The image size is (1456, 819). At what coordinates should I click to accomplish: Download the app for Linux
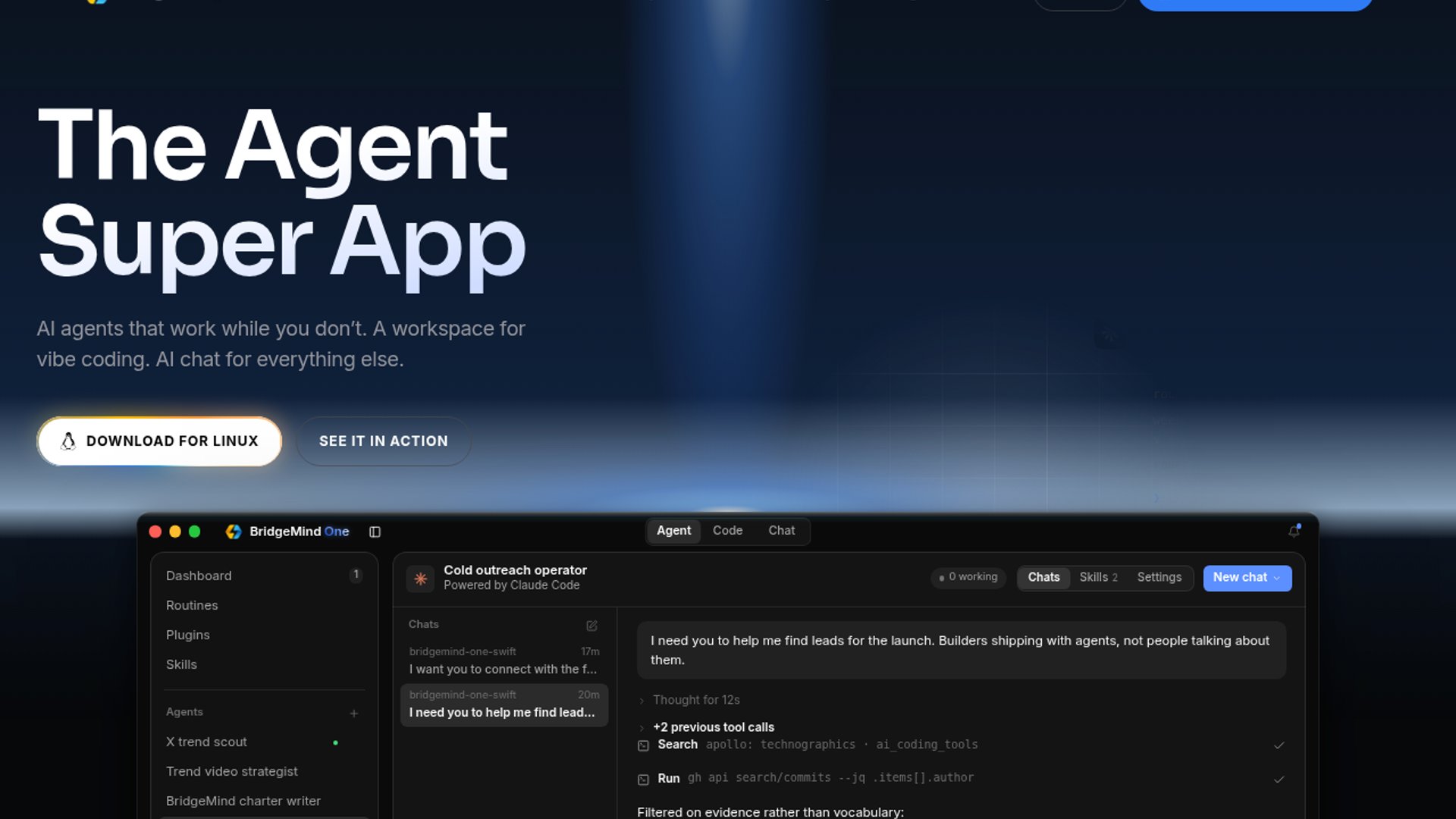coord(159,441)
